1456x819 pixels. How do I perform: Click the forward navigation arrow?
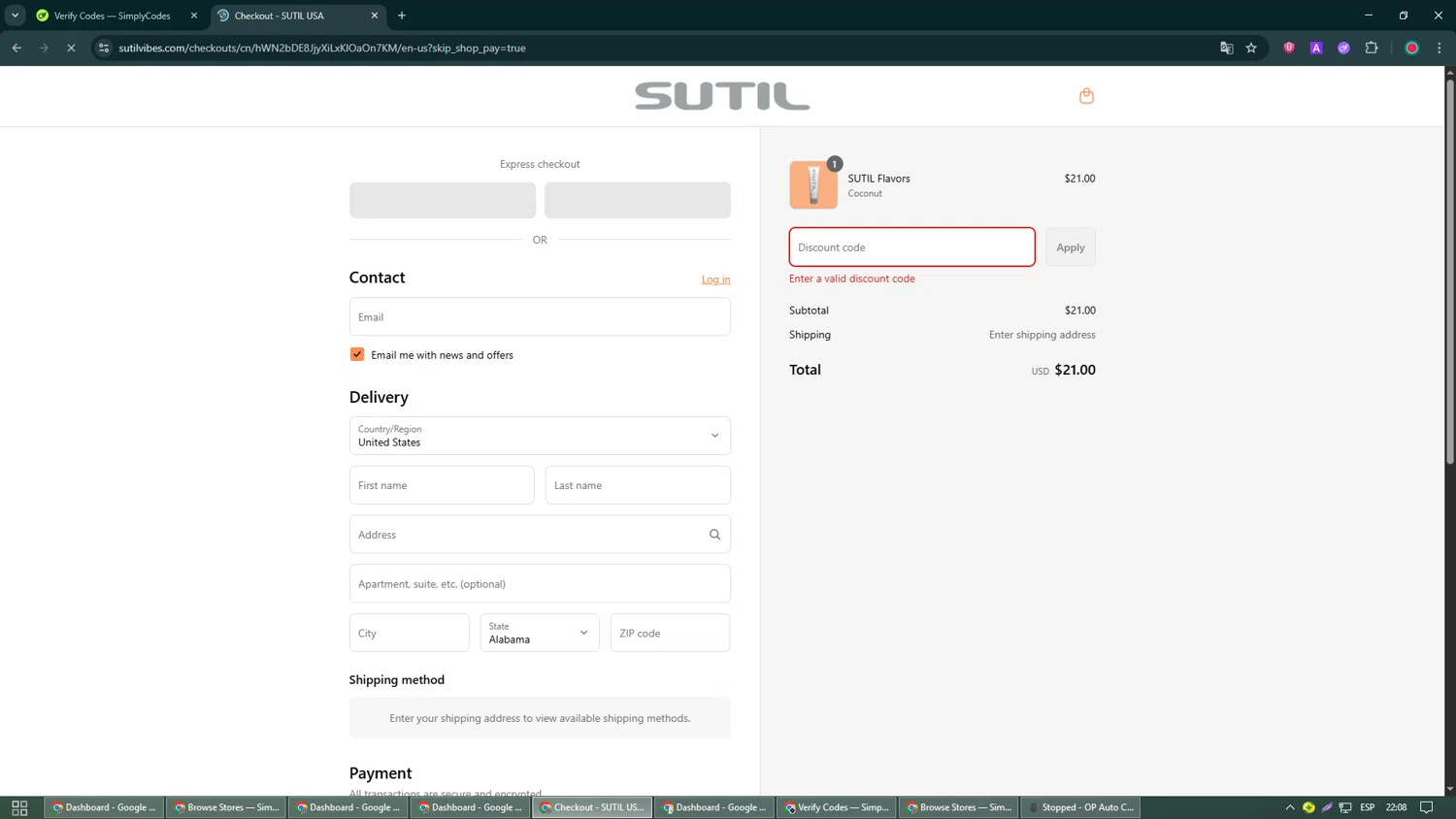(44, 48)
